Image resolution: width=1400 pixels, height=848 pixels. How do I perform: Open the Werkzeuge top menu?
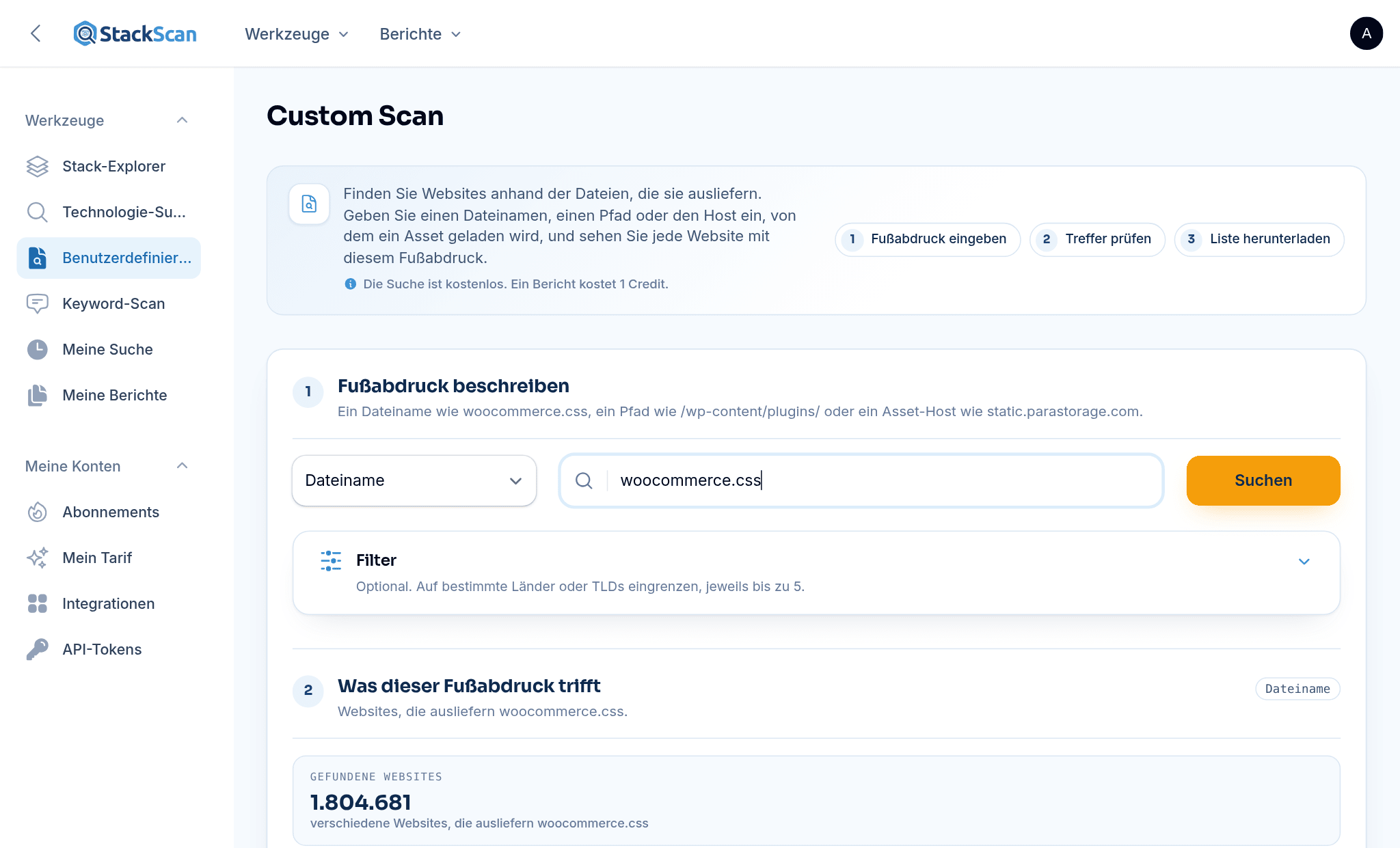pyautogui.click(x=297, y=34)
